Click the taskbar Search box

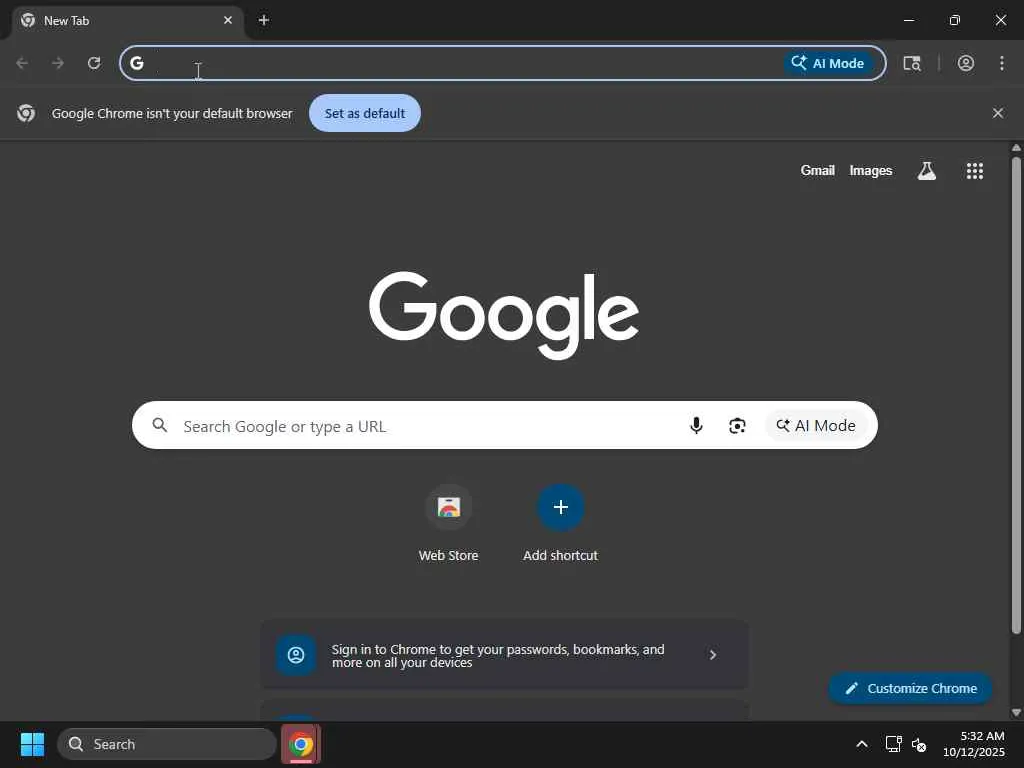(167, 744)
